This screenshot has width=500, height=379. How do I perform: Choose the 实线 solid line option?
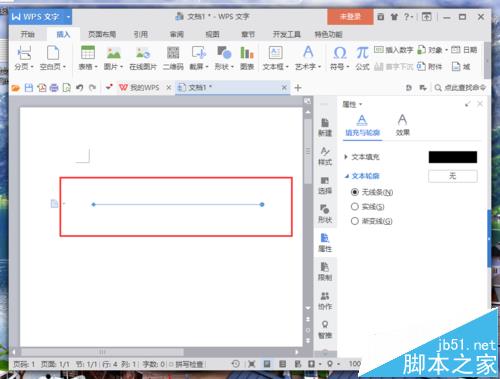tap(355, 207)
